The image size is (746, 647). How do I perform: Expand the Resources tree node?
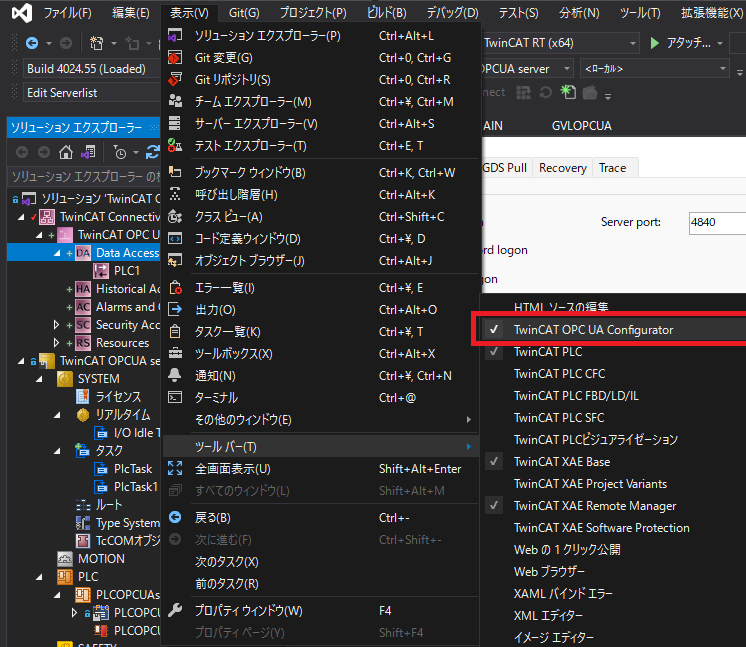(x=57, y=343)
